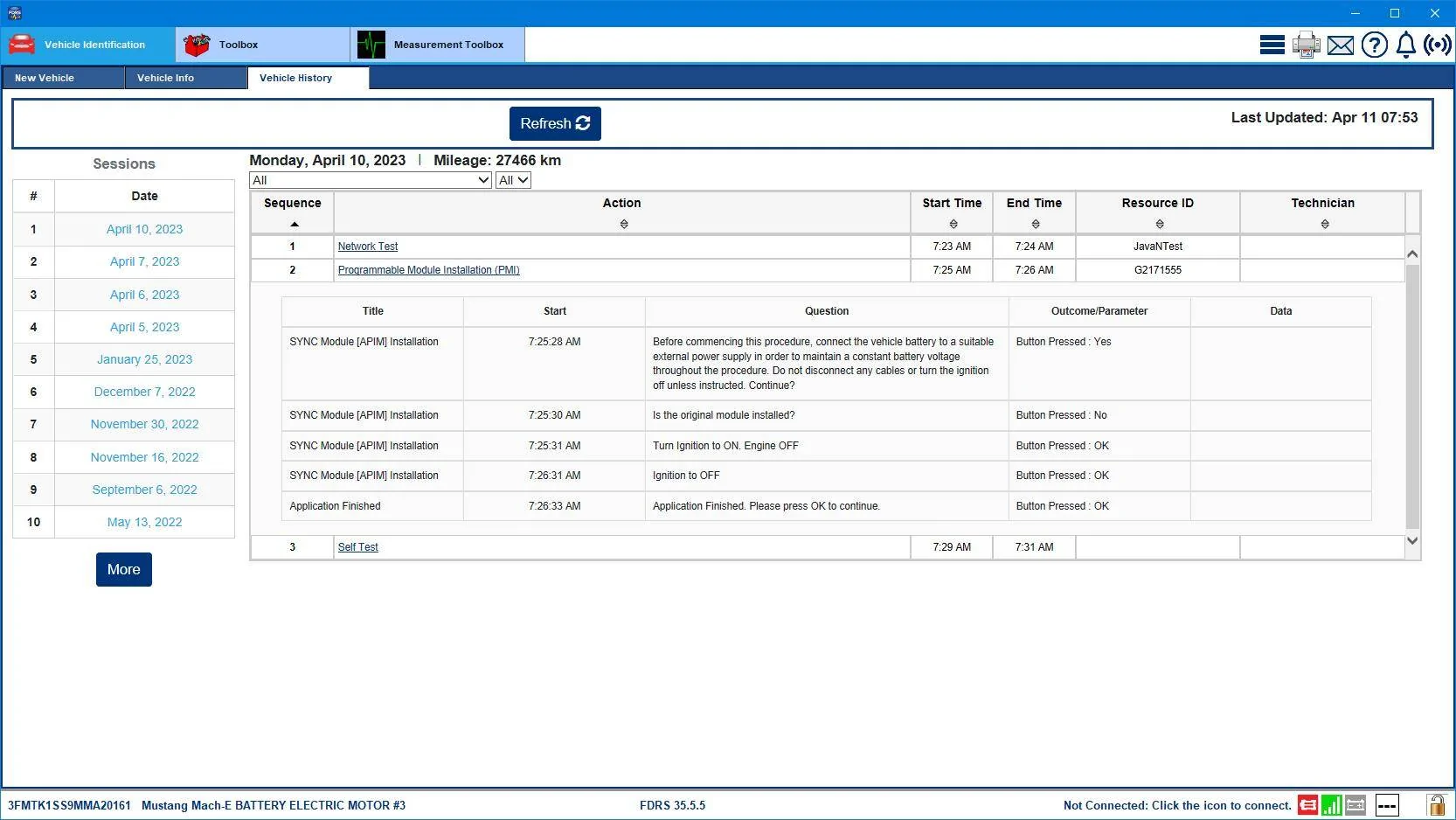
Task: Click the JavaNTest resource ID cell
Action: 1158,247
